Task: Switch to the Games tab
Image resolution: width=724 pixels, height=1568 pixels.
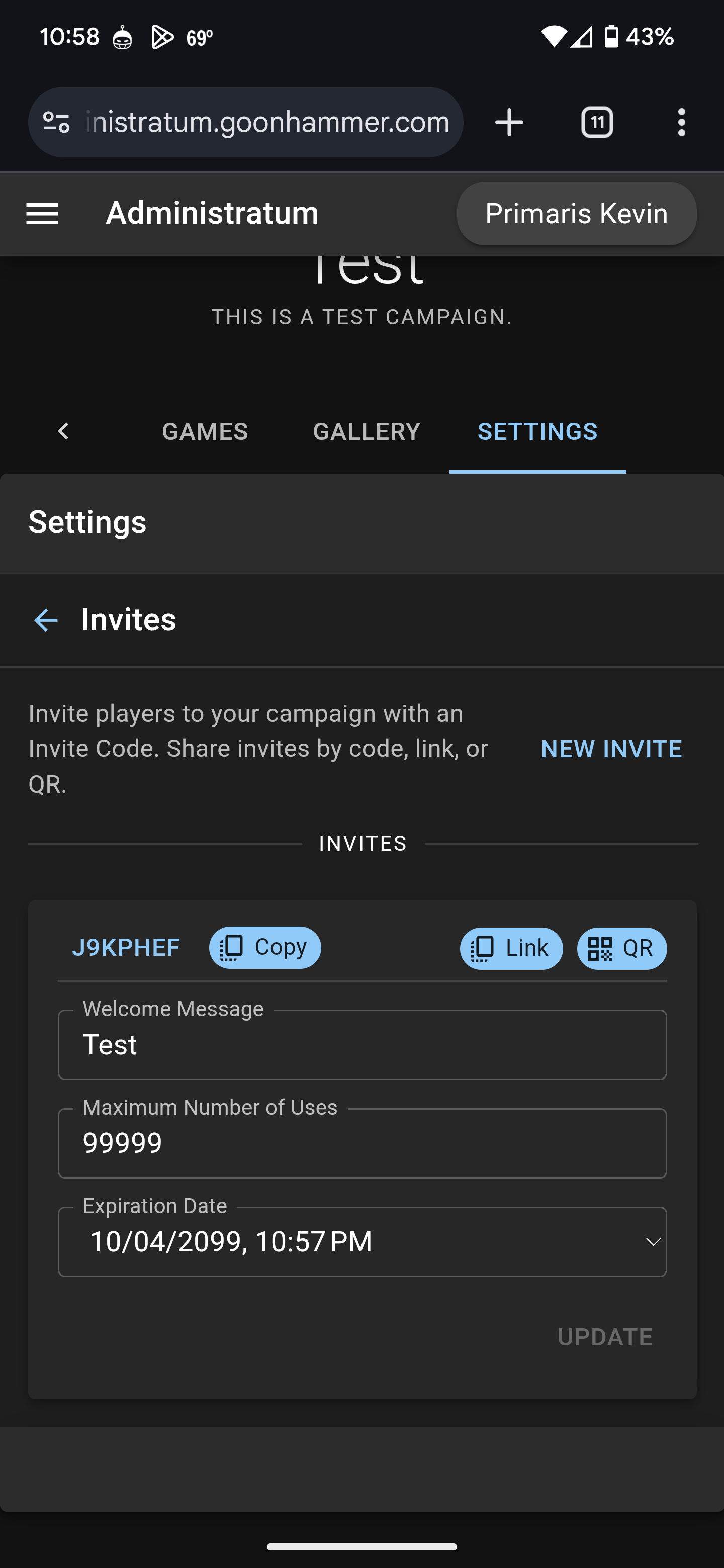Action: click(x=205, y=432)
